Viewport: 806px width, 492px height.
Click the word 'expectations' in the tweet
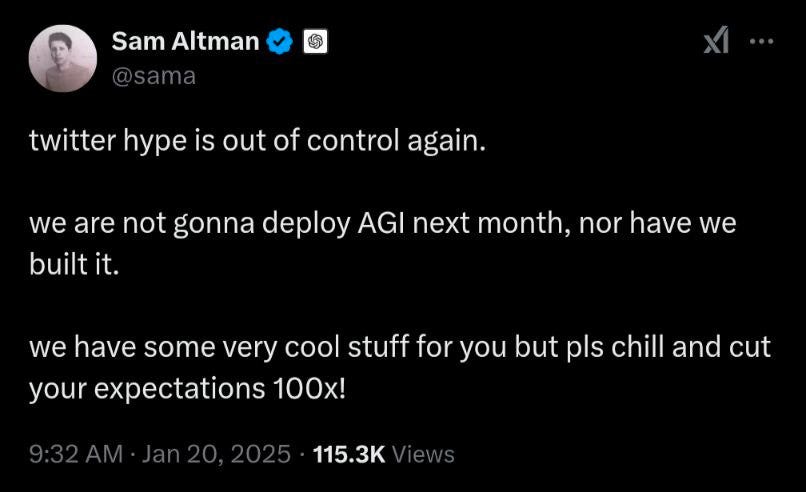tap(179, 390)
